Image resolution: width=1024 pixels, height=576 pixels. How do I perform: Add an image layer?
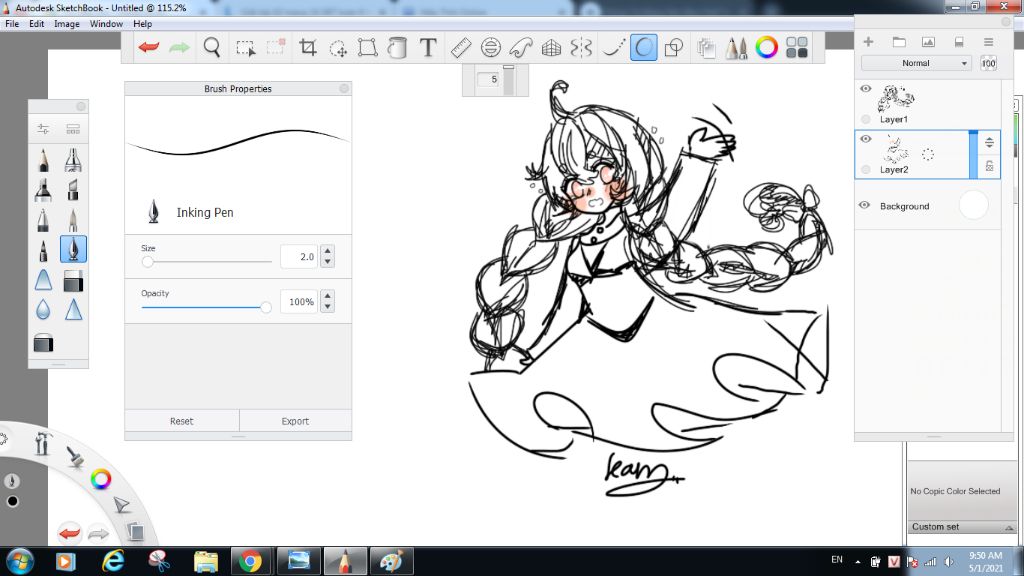point(928,42)
